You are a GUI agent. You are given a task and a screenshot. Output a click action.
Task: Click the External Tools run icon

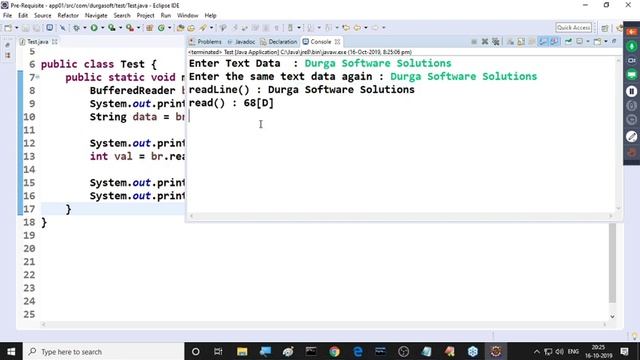click(130, 28)
